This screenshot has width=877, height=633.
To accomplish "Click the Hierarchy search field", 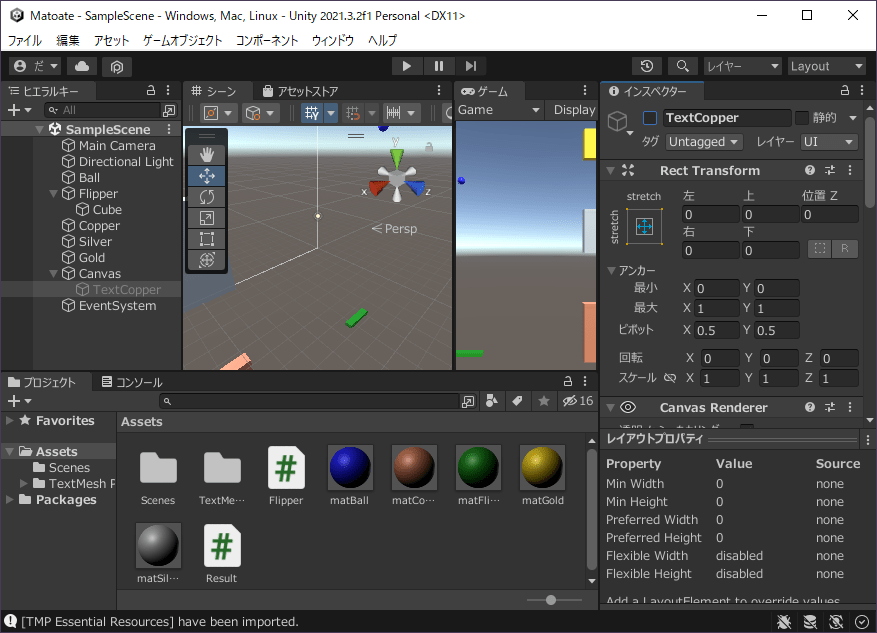I will [x=104, y=110].
